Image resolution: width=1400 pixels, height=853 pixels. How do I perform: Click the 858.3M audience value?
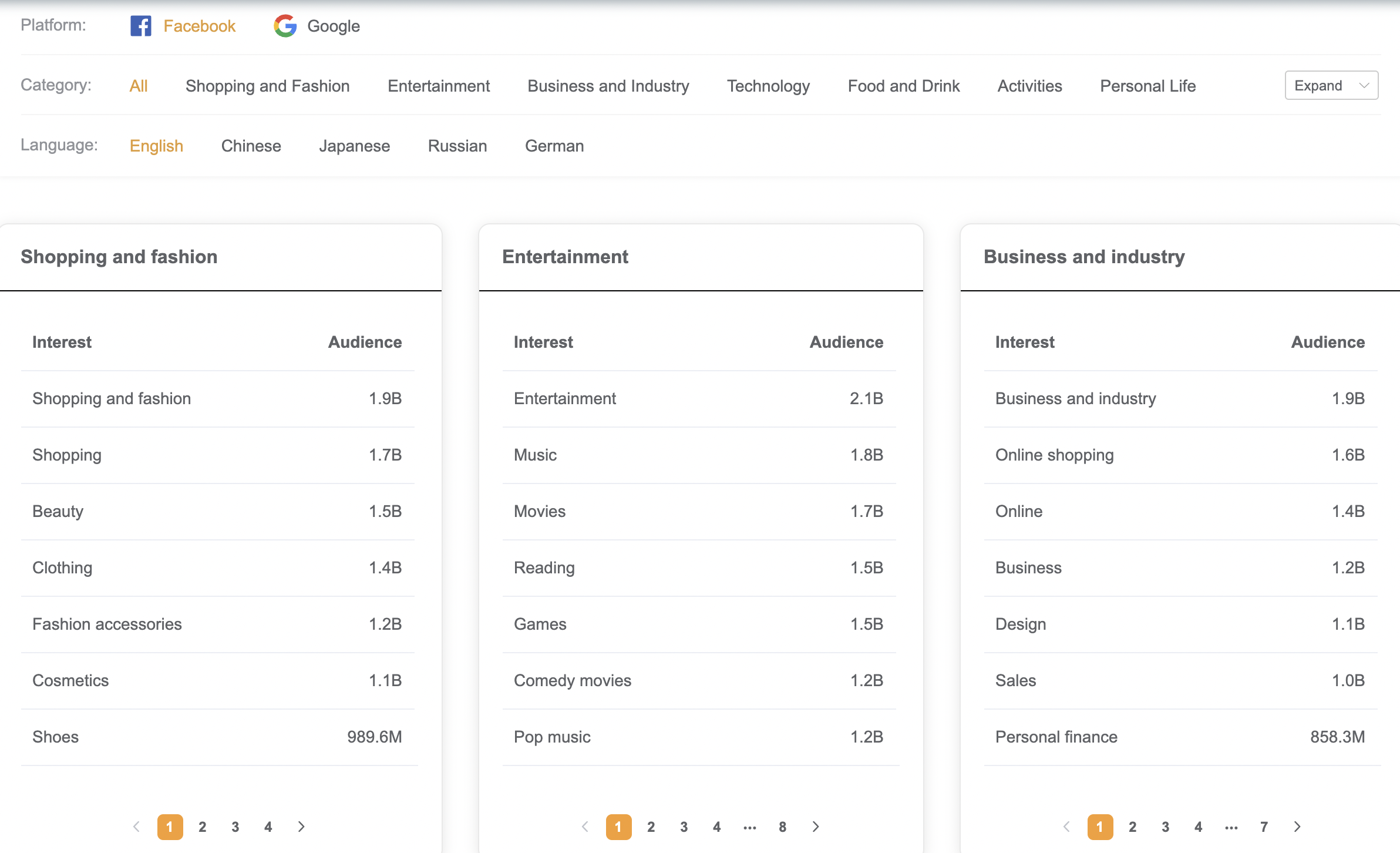pyautogui.click(x=1338, y=737)
